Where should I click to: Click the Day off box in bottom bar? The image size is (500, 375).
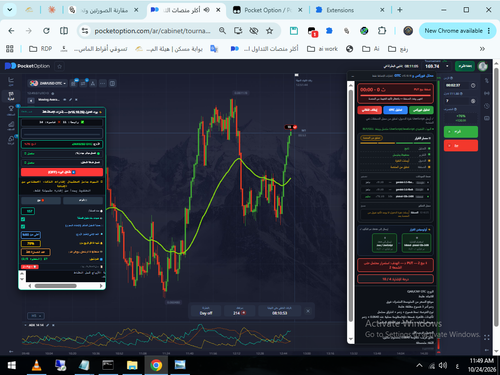pos(206,311)
